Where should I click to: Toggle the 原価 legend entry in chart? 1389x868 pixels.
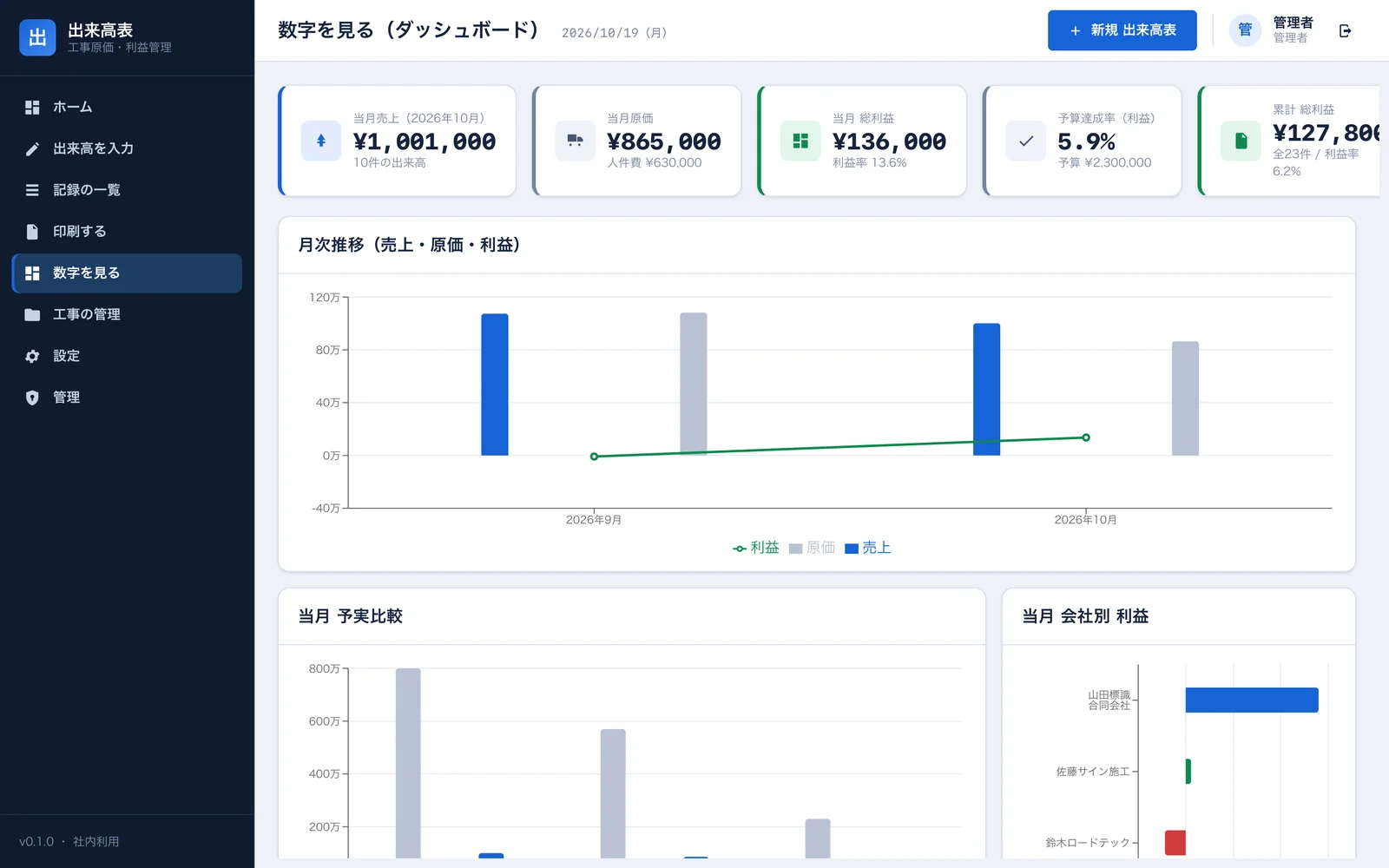click(x=812, y=548)
